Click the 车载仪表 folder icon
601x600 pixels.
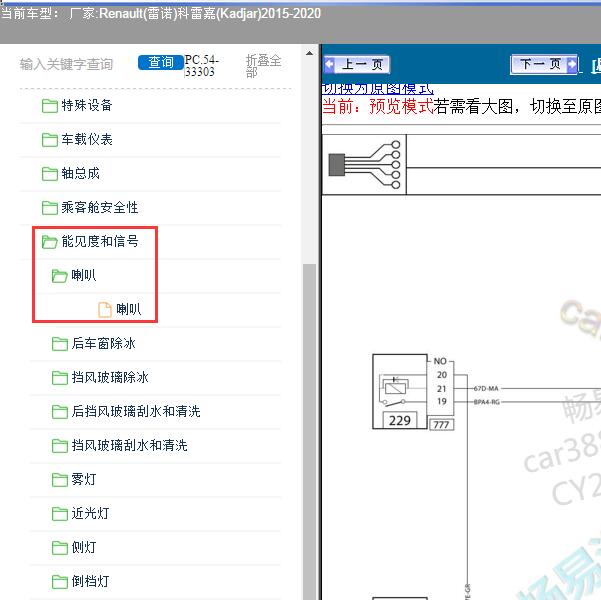[50, 140]
